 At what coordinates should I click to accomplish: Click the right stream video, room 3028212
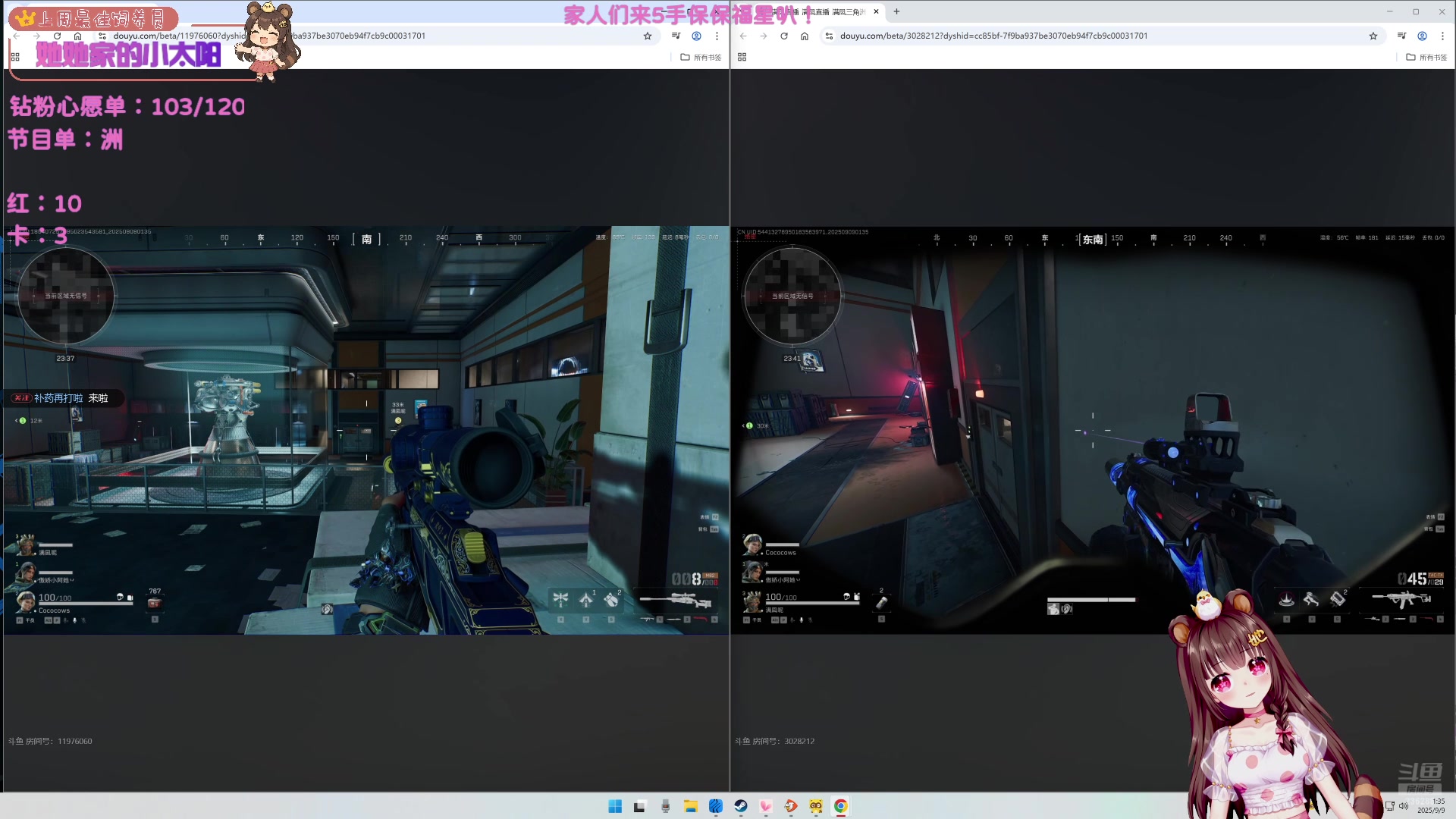tap(1093, 430)
